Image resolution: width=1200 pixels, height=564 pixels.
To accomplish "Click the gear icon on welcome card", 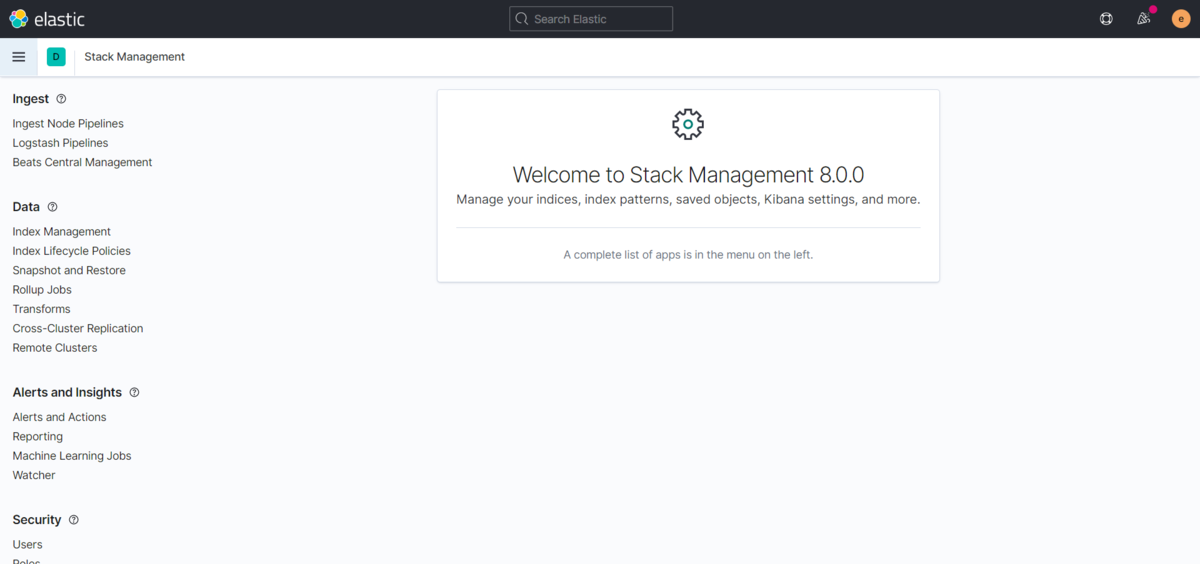I will [x=688, y=124].
